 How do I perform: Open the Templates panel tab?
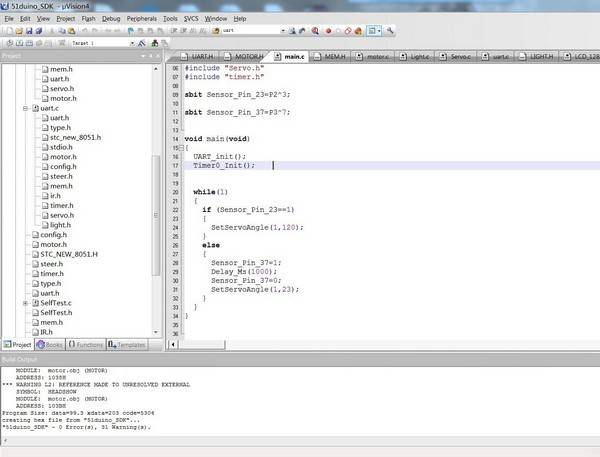126,343
